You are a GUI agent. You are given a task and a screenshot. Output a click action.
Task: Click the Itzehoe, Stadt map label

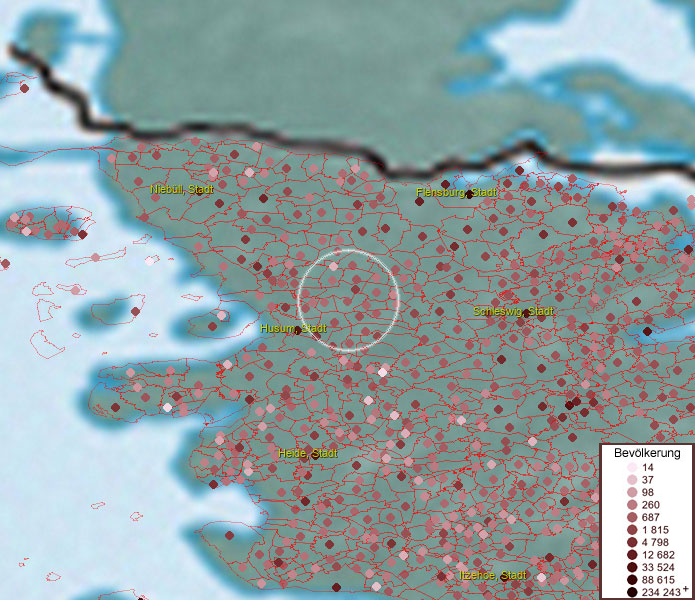tap(492, 575)
